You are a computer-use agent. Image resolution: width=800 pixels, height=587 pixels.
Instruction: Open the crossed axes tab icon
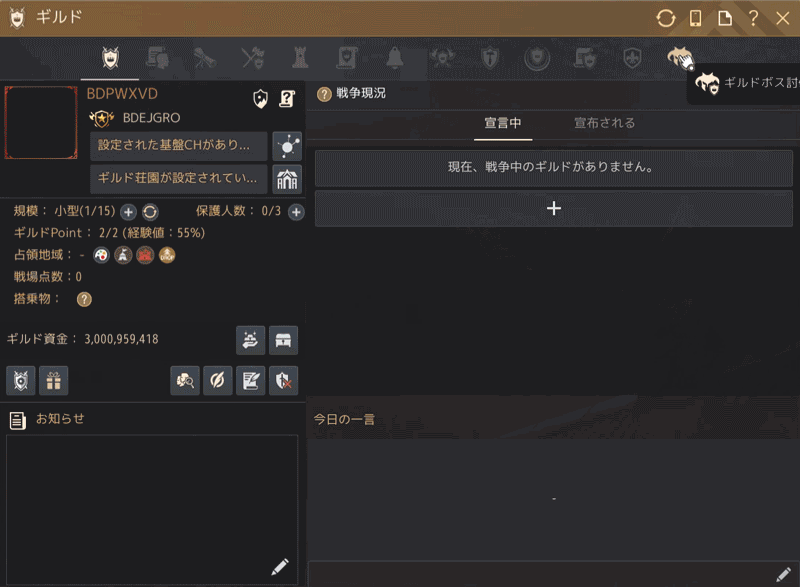tap(251, 58)
